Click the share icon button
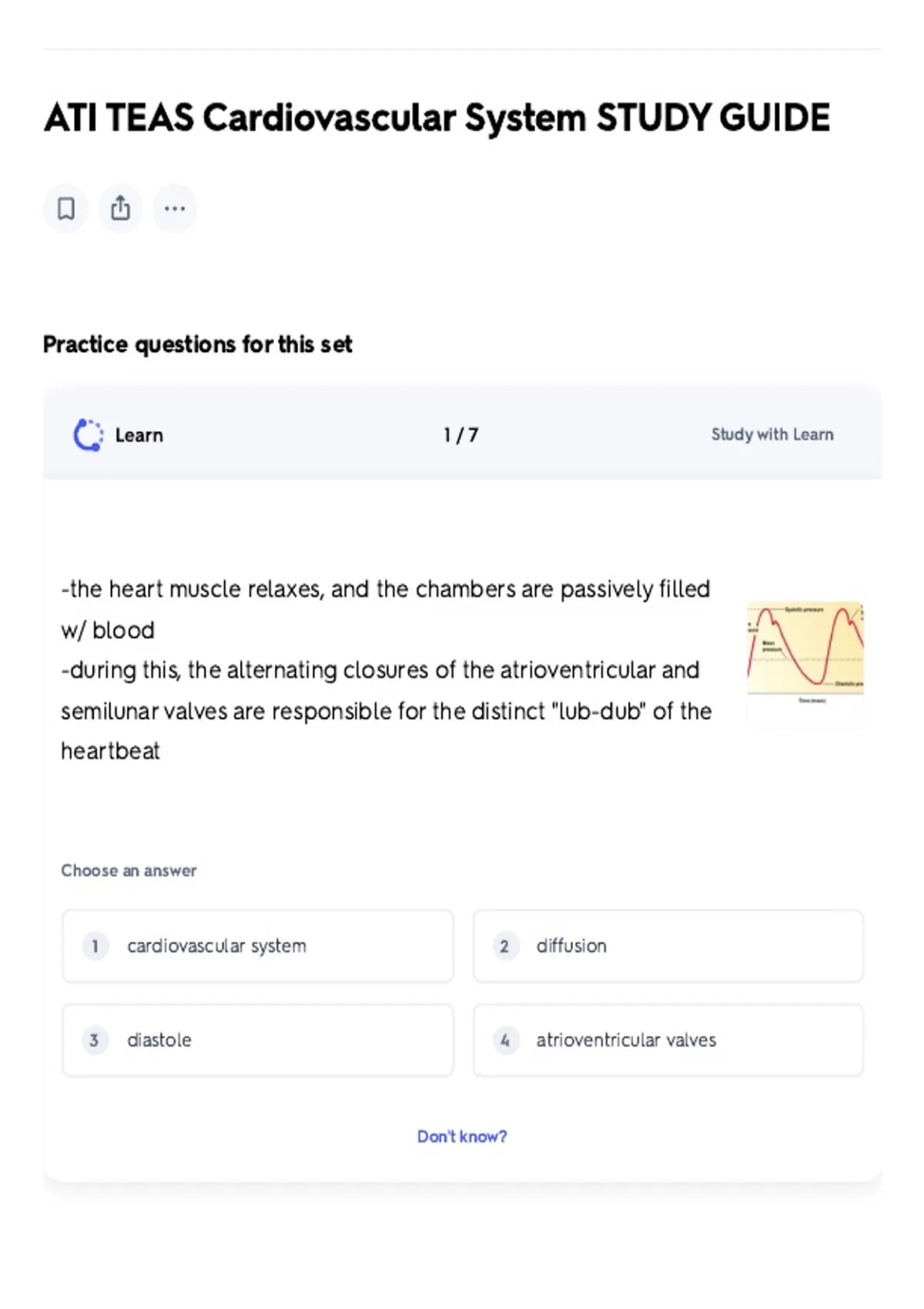The image size is (924, 1309). point(120,208)
